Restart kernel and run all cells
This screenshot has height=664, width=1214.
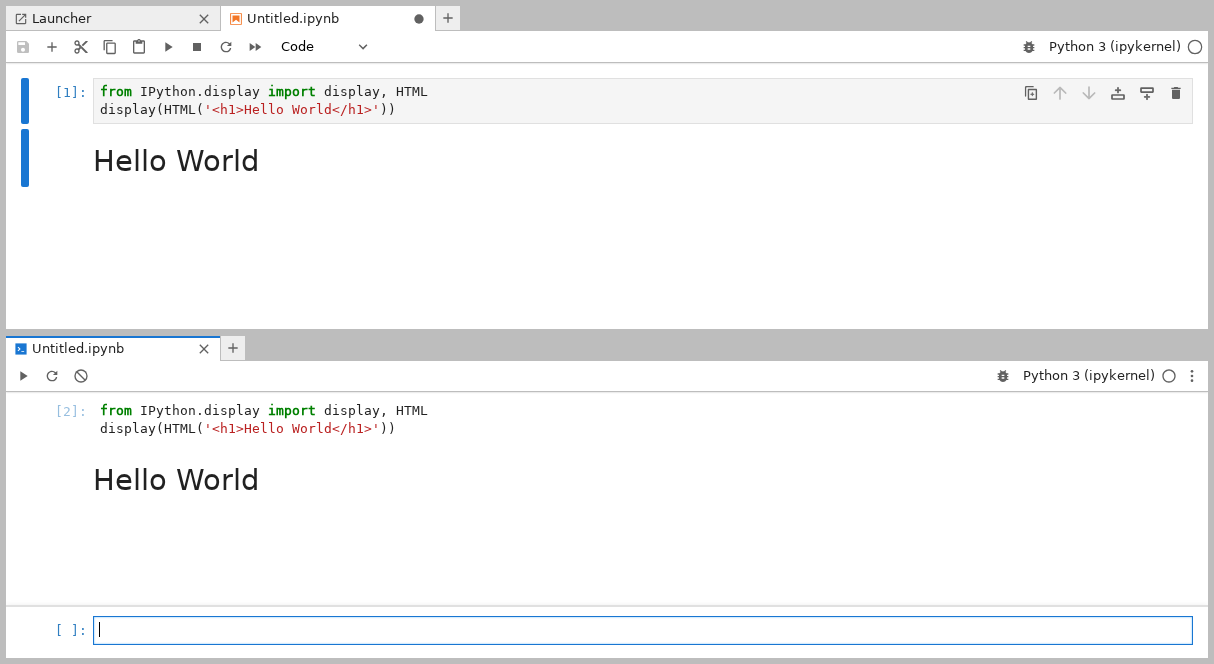click(255, 47)
